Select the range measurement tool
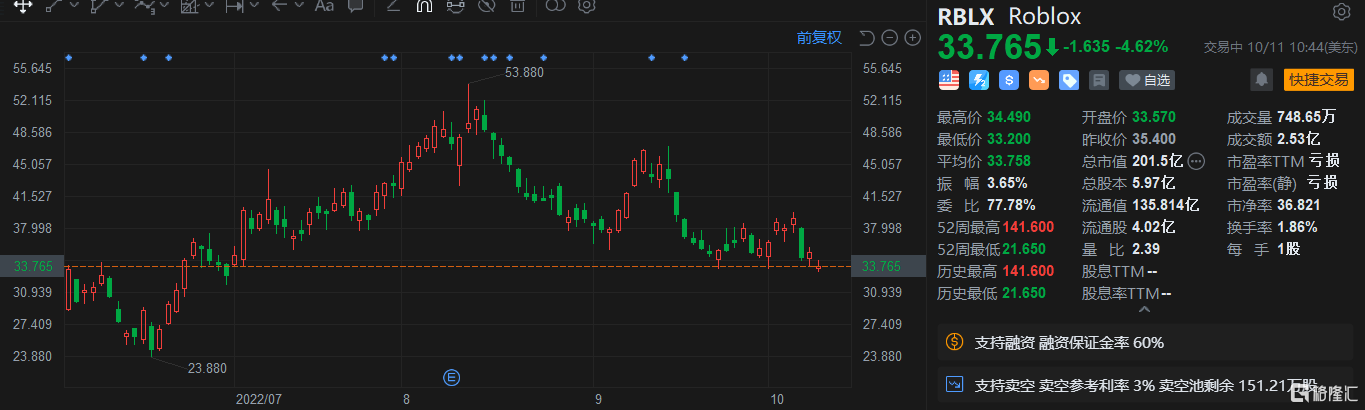1365x410 pixels. point(234,6)
